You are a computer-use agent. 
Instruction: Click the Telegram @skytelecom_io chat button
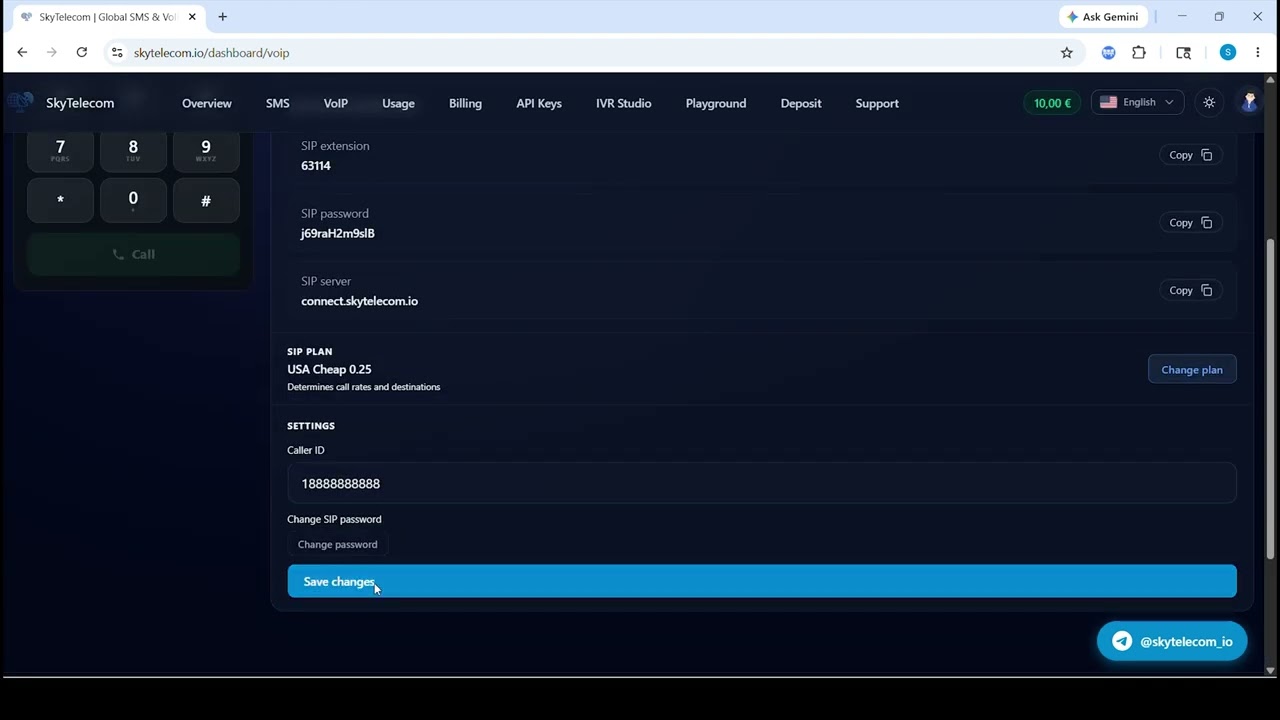[x=1172, y=642]
